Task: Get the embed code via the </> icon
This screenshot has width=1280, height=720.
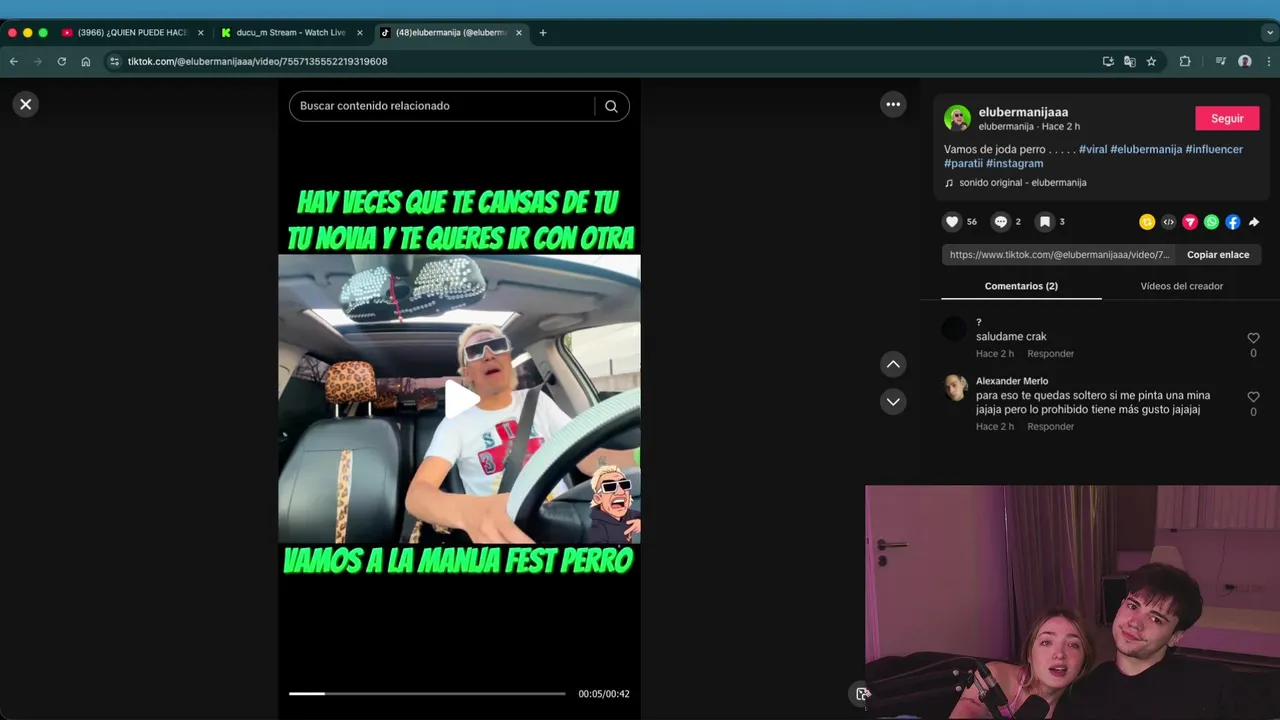Action: coord(1168,222)
